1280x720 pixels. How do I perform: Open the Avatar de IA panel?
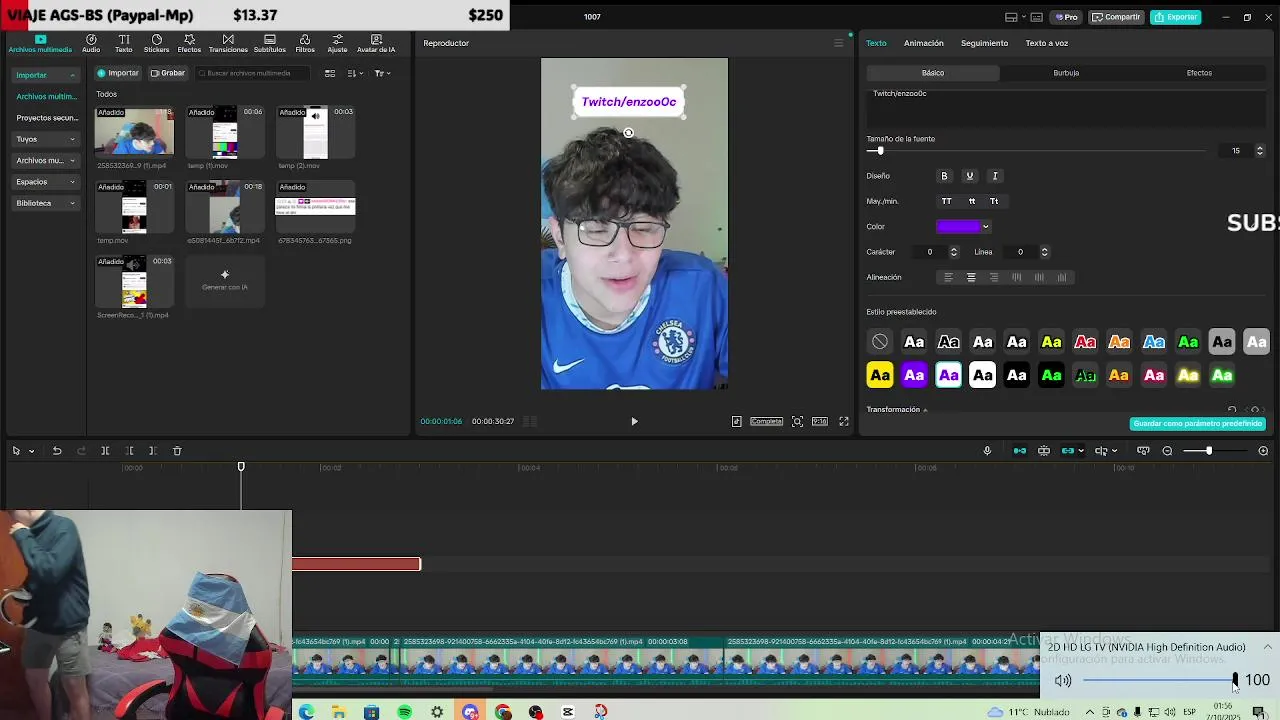(376, 43)
